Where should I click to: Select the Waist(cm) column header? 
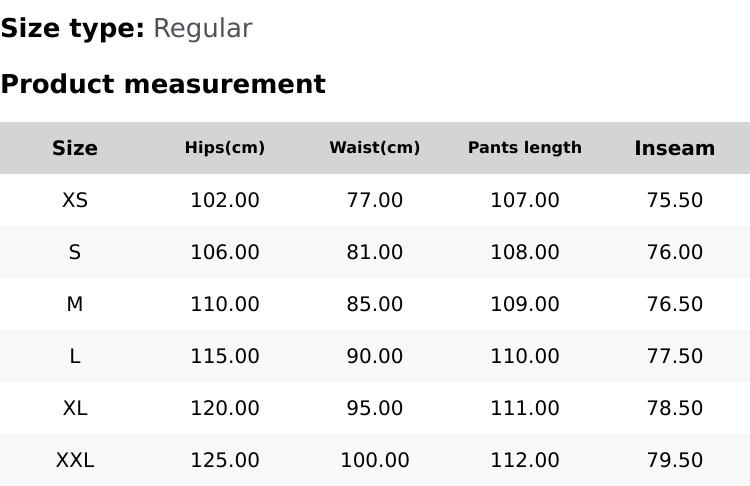(x=375, y=148)
